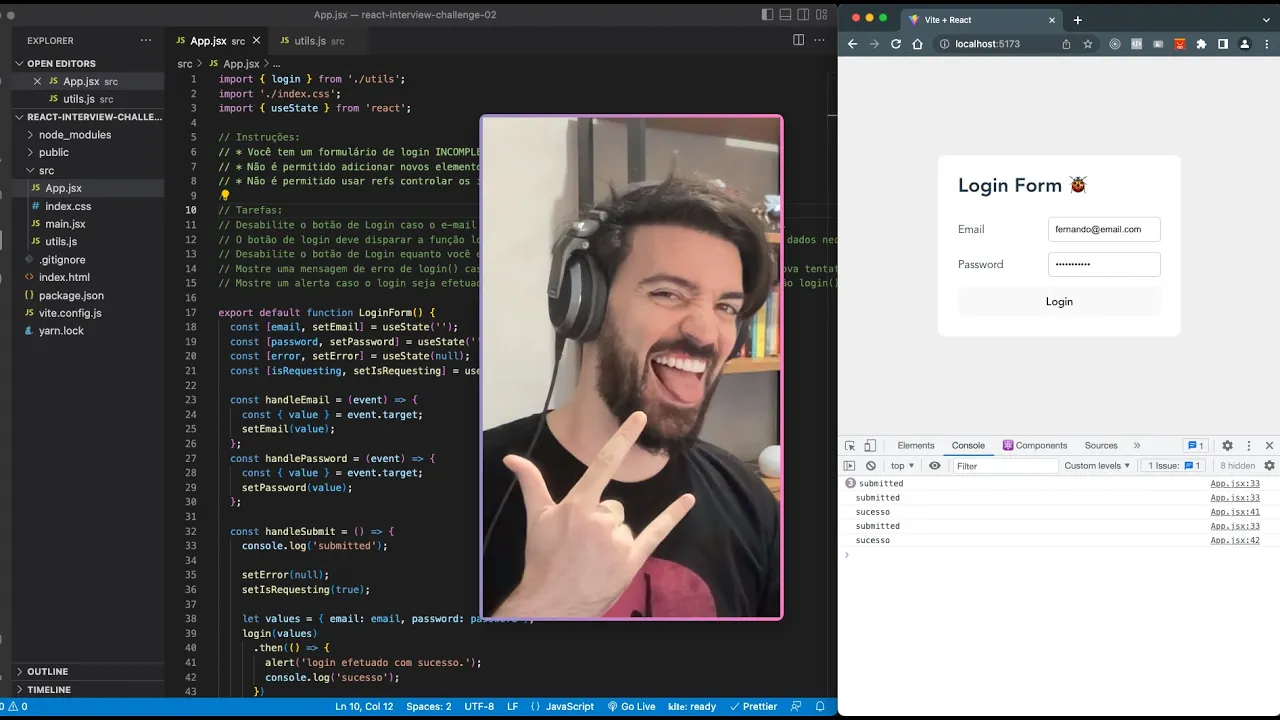Open Chrome three-dot menu
The height and width of the screenshot is (720, 1280).
[x=1266, y=44]
